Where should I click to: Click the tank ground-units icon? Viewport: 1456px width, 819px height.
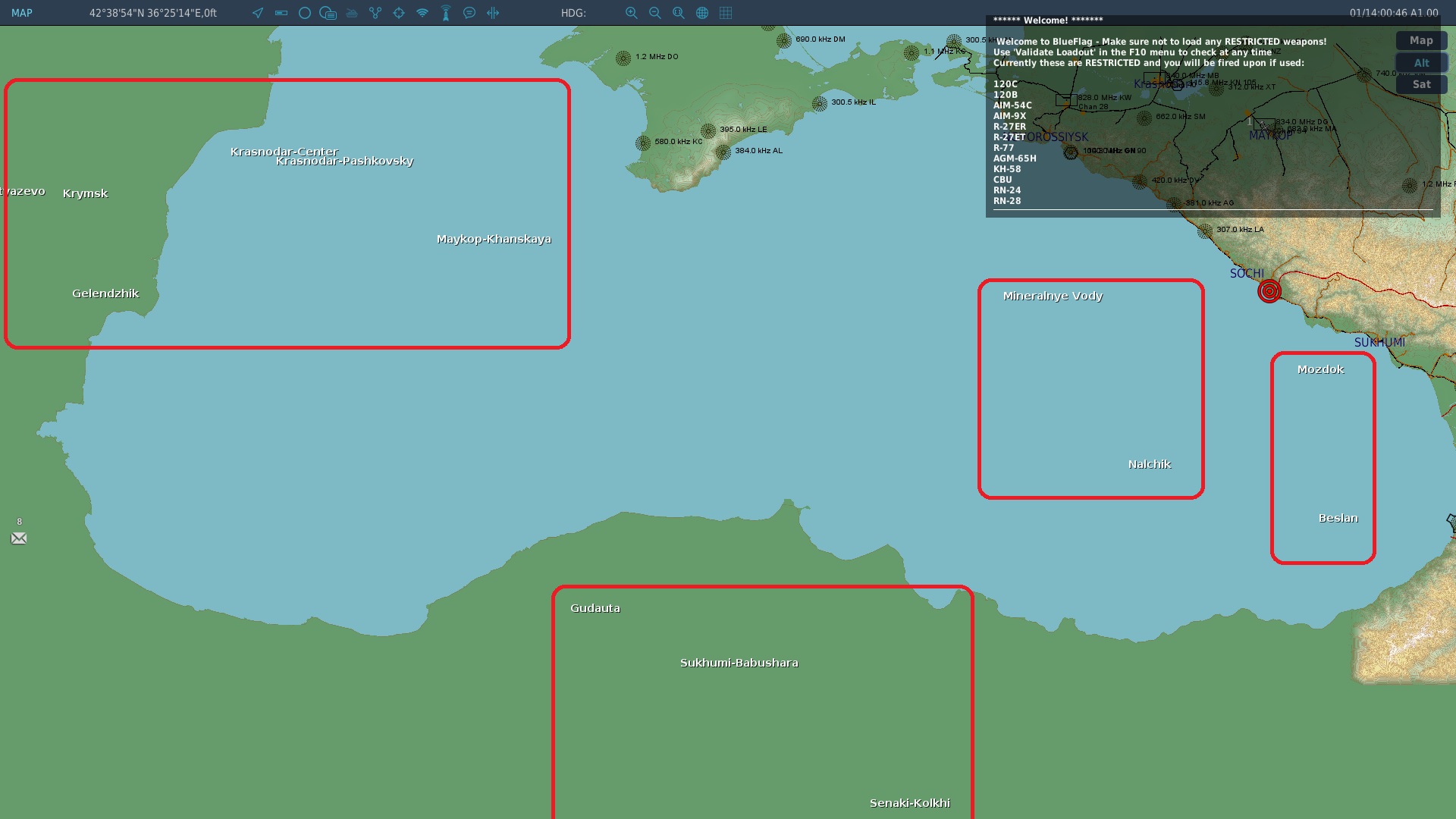352,13
